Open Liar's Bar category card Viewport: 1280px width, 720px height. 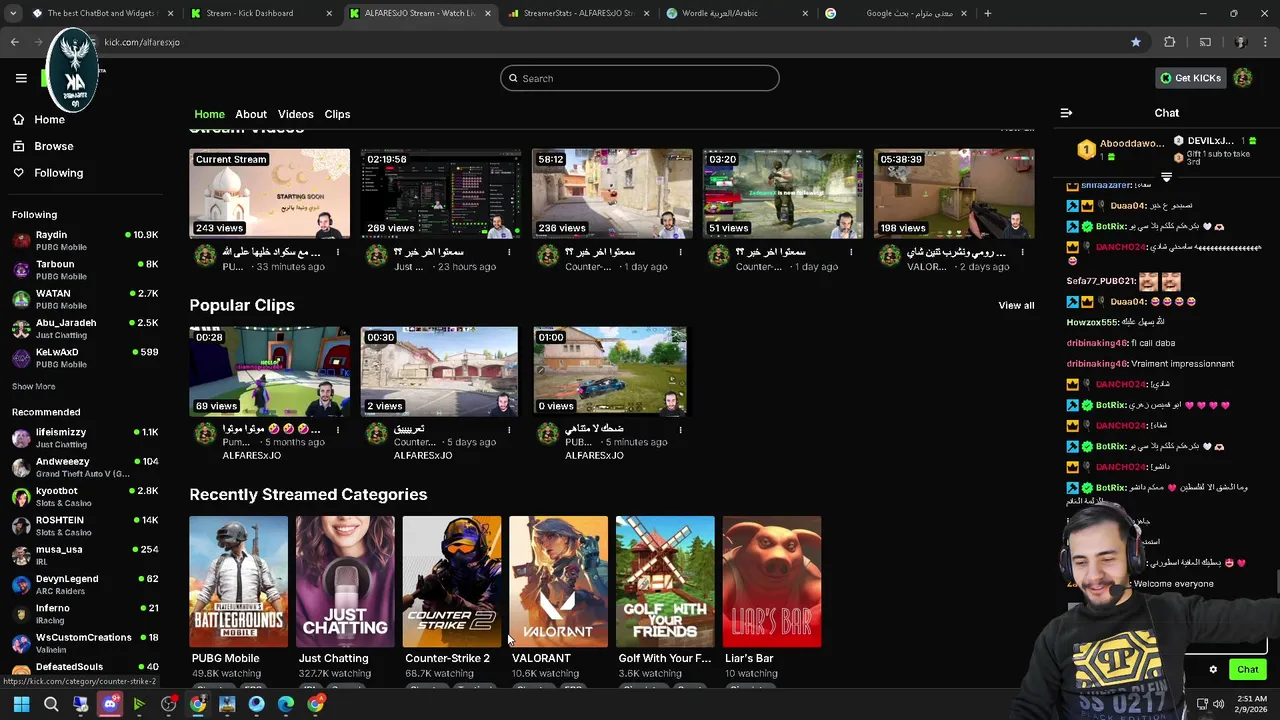772,582
